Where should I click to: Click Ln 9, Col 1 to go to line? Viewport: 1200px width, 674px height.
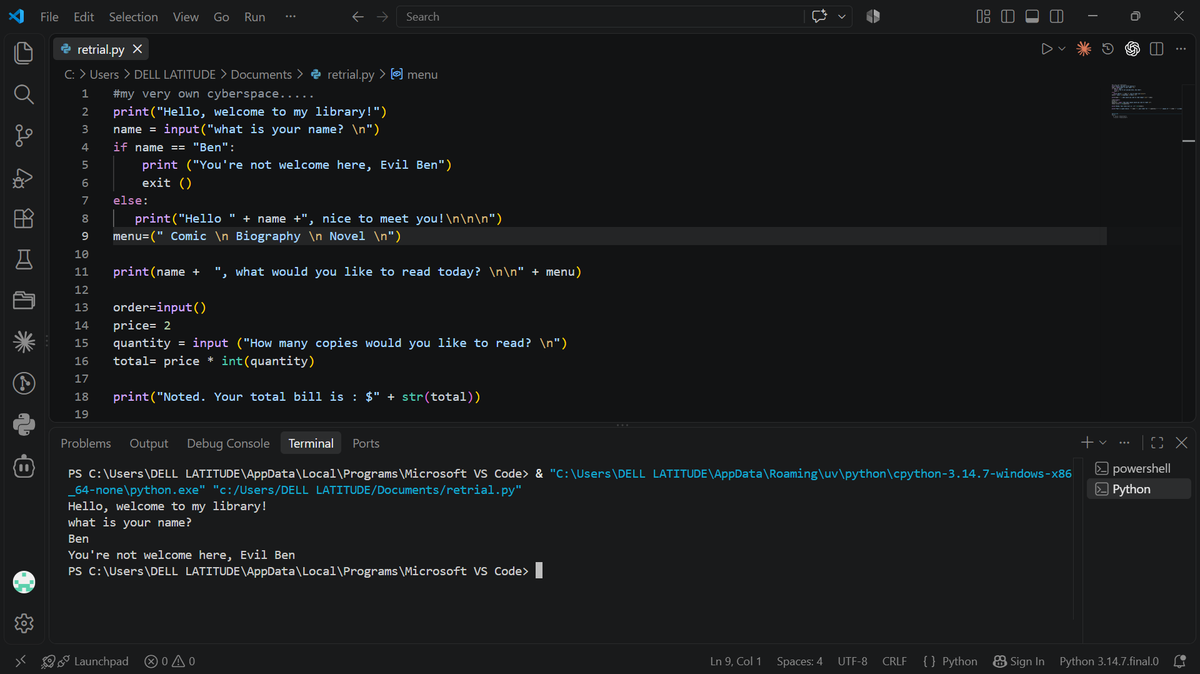pos(735,661)
